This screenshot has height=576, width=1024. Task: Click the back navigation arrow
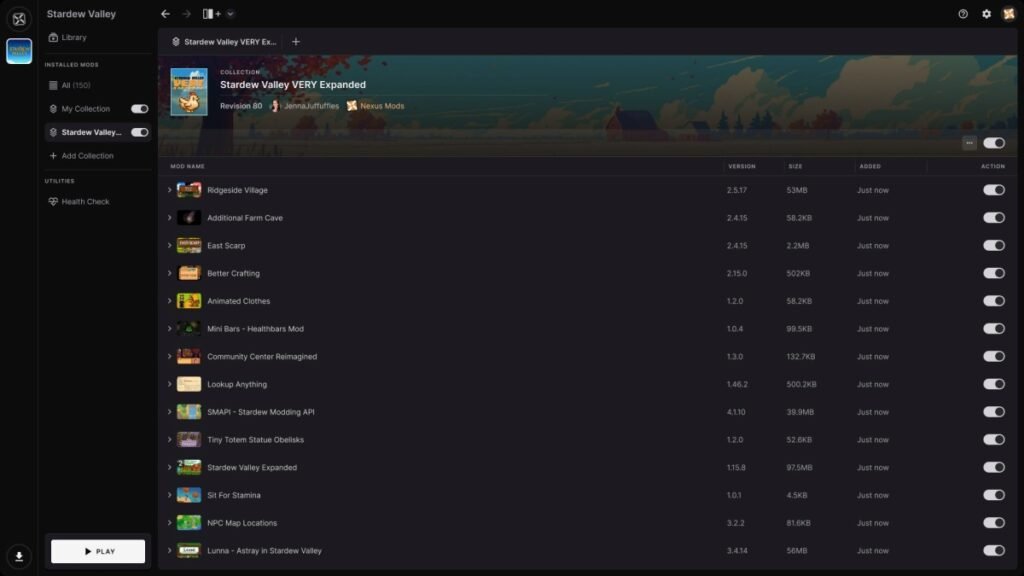tap(165, 14)
